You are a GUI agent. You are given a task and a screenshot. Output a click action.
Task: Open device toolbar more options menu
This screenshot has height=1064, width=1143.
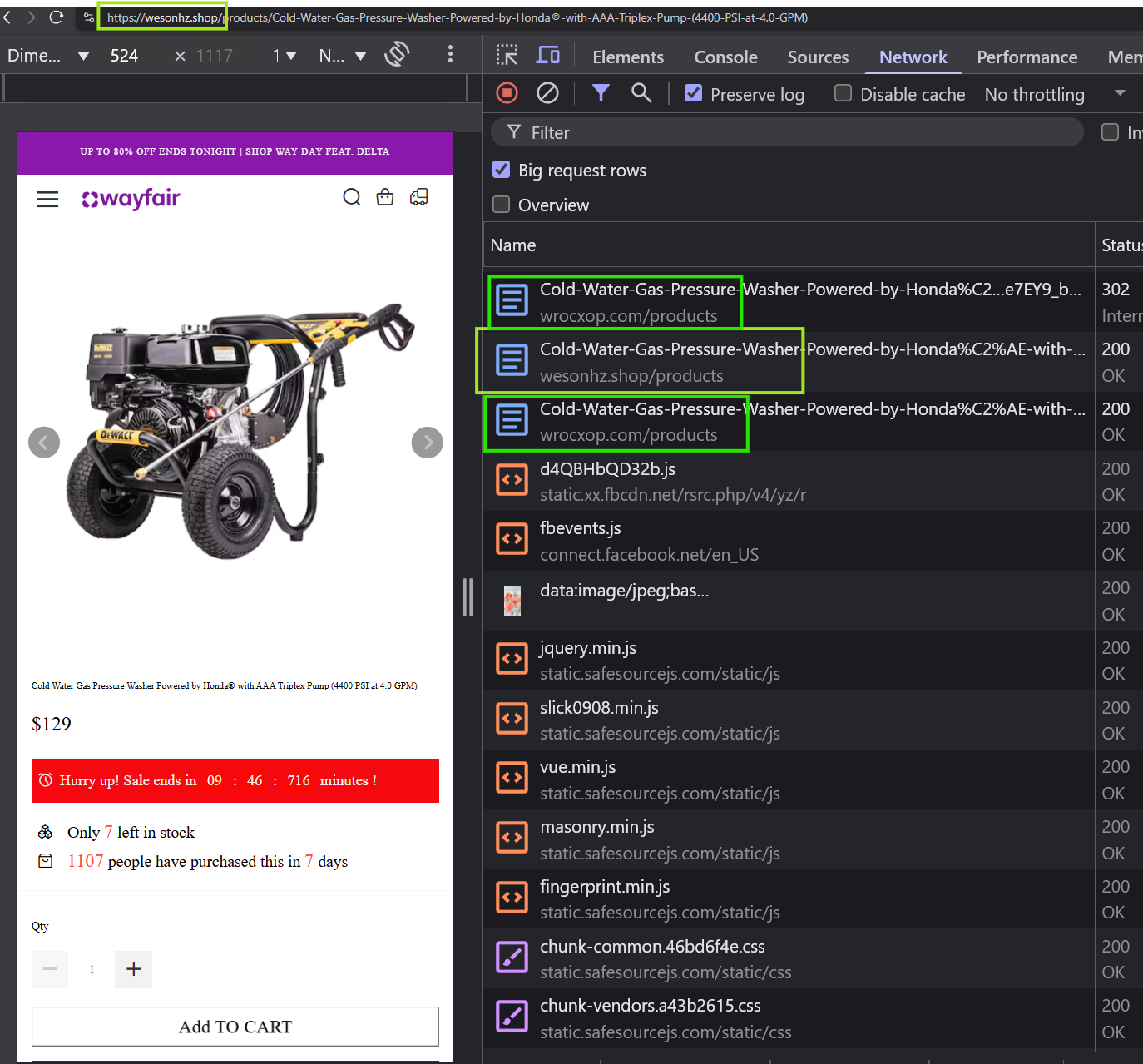(x=450, y=55)
